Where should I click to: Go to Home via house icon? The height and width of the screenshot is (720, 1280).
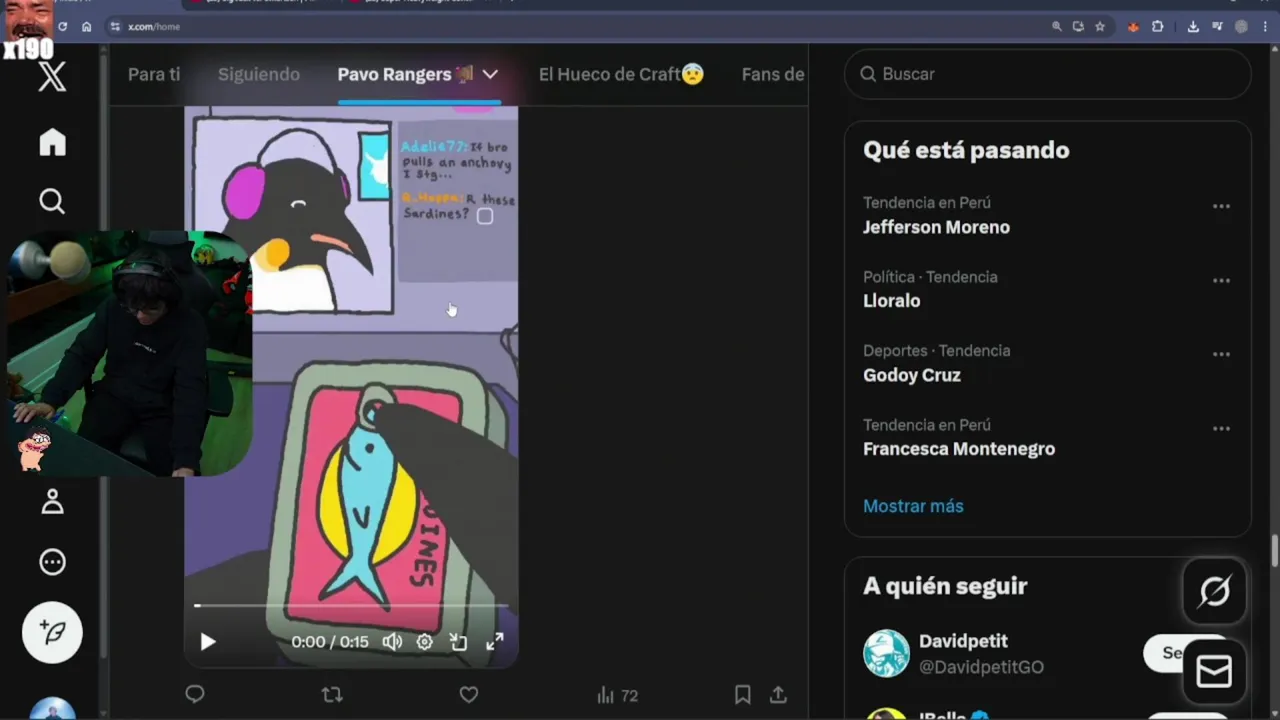[x=52, y=143]
